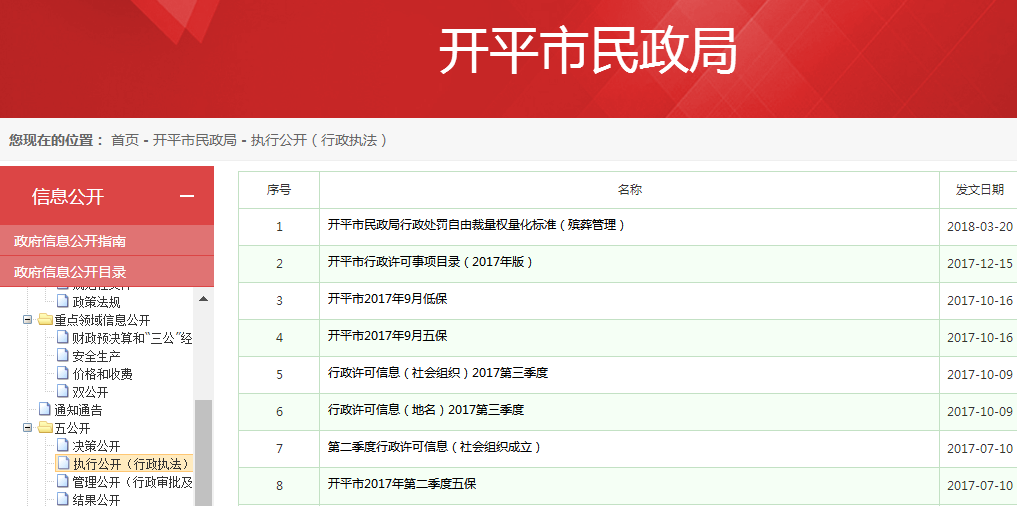Screen dimensions: 1017x506
Task: Click the 序号 column header
Action: 279,189
